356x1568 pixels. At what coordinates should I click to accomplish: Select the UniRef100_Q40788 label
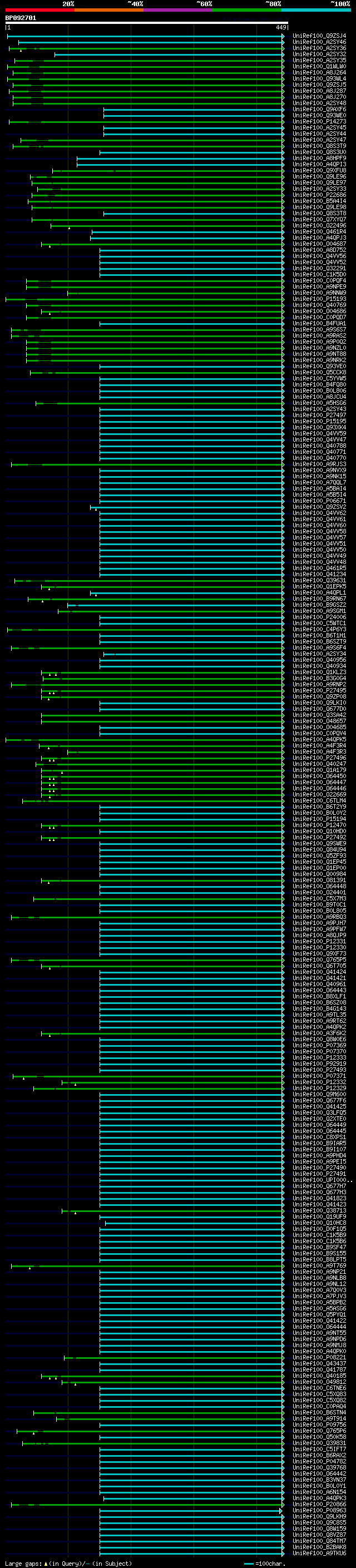[319, 446]
